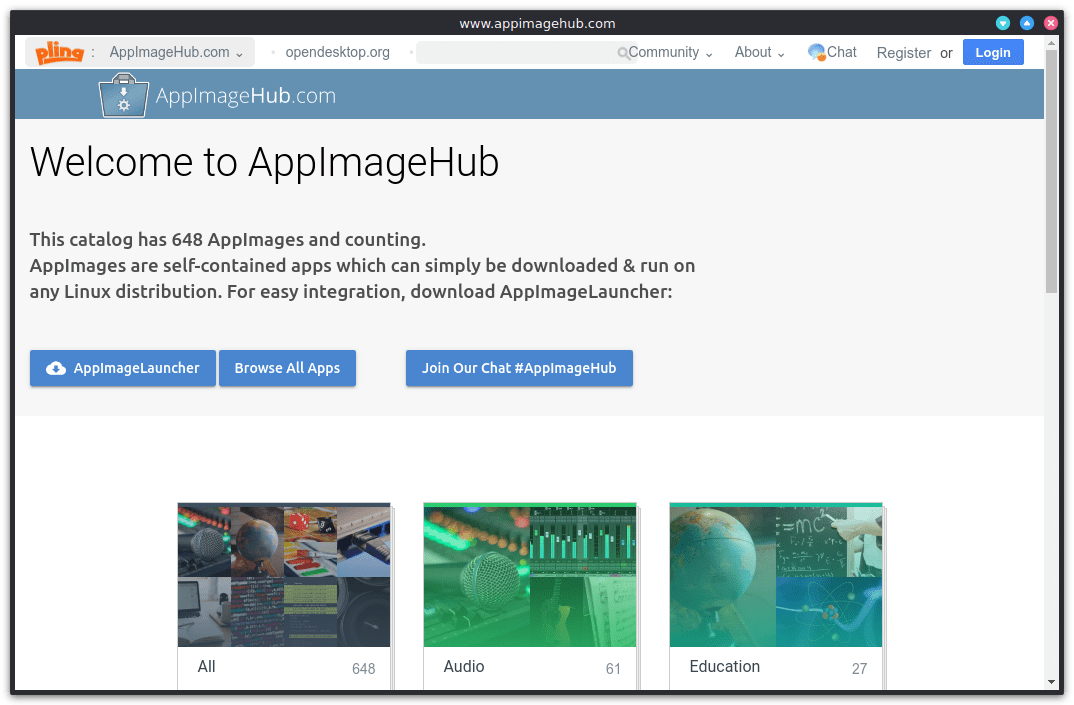The width and height of the screenshot is (1074, 705).
Task: Maximize the window with the blue button
Action: [1027, 23]
